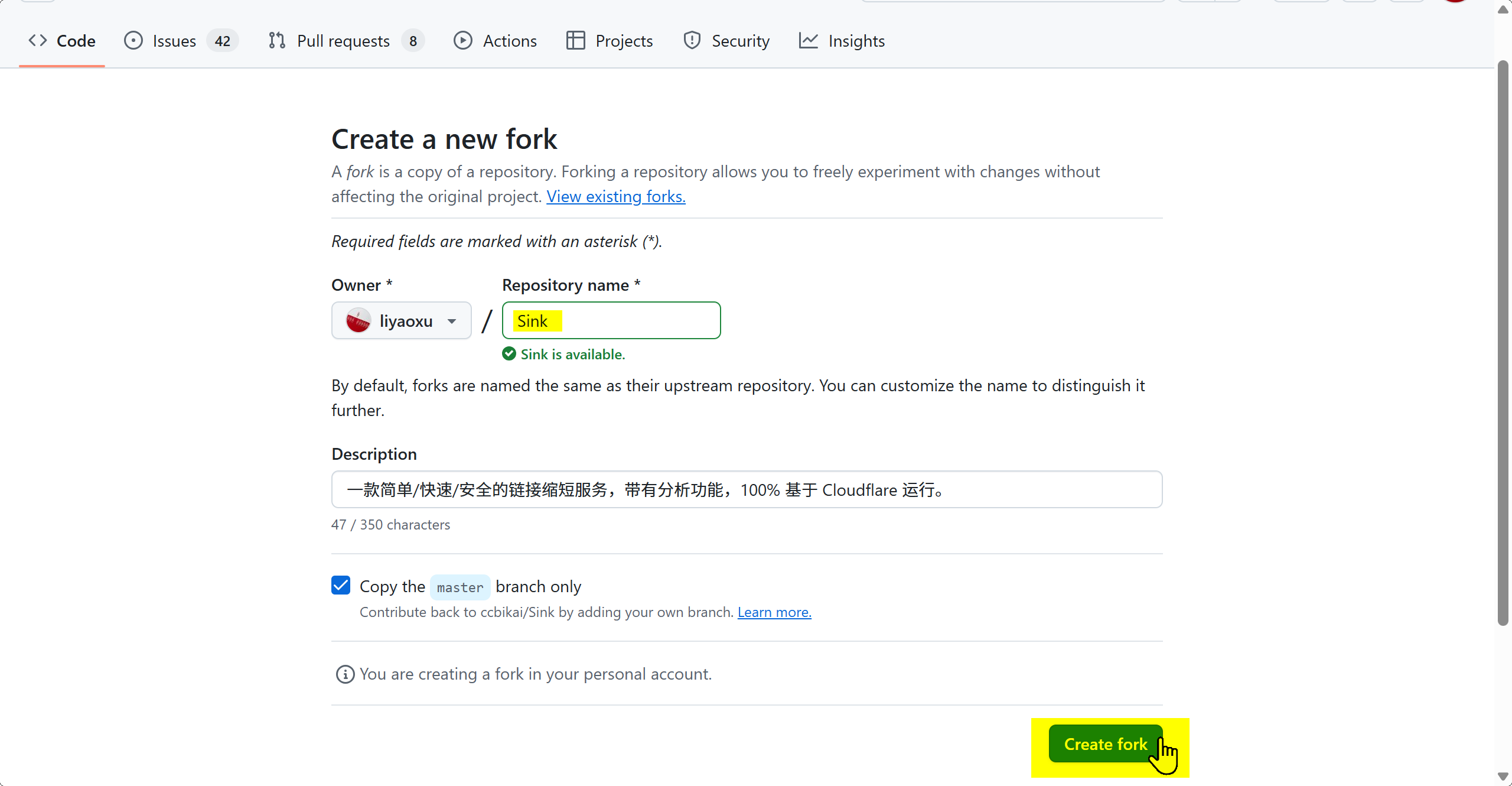
Task: Open the Owner dropdown showing liyaoxu
Action: click(402, 321)
